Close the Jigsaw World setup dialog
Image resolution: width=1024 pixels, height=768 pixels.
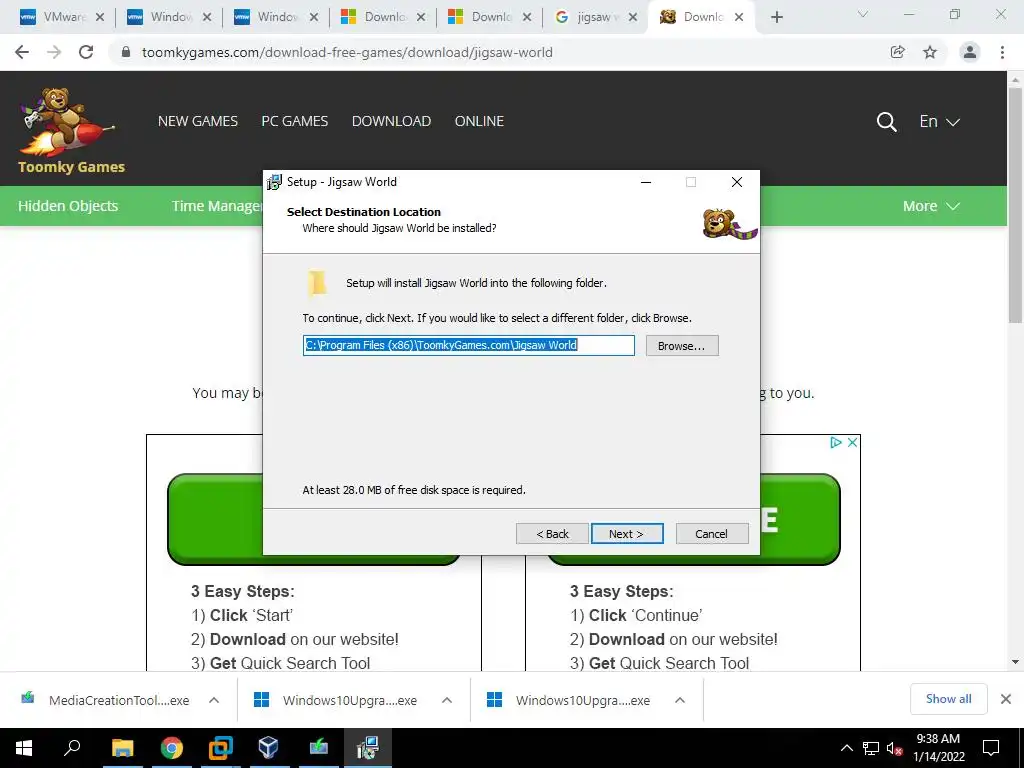coord(737,182)
